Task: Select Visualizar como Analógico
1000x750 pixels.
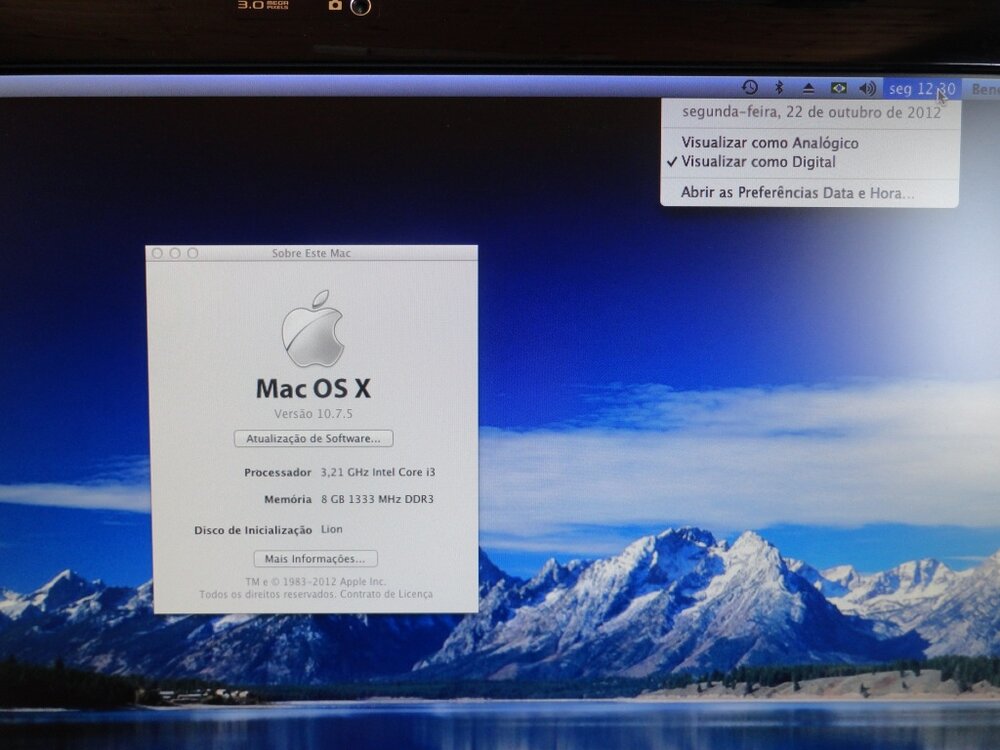Action: tap(769, 143)
